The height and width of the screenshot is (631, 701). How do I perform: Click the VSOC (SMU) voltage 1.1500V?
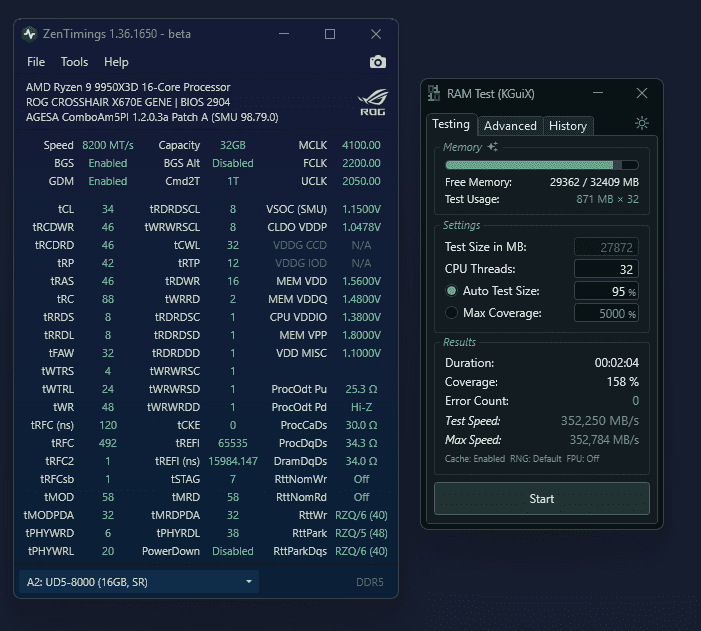tap(361, 209)
